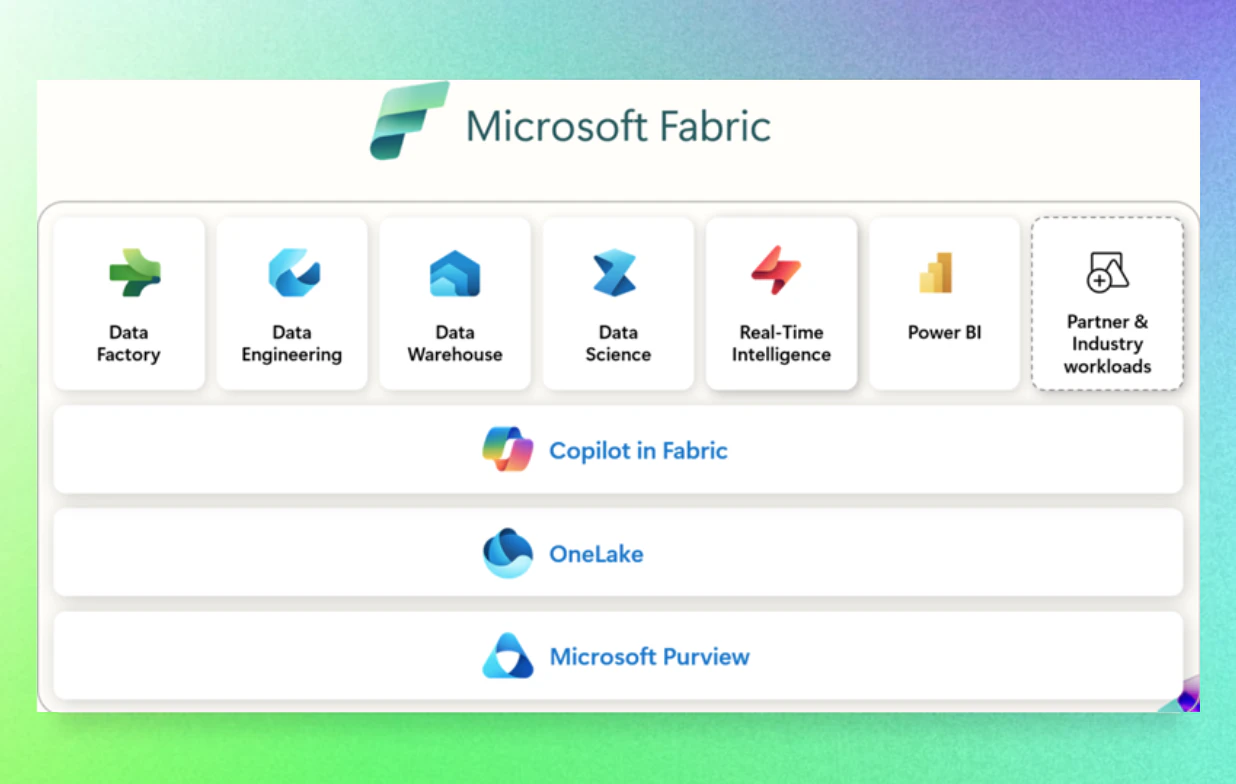This screenshot has width=1236, height=784.
Task: Click the Data Engineering blue icon
Action: point(294,272)
